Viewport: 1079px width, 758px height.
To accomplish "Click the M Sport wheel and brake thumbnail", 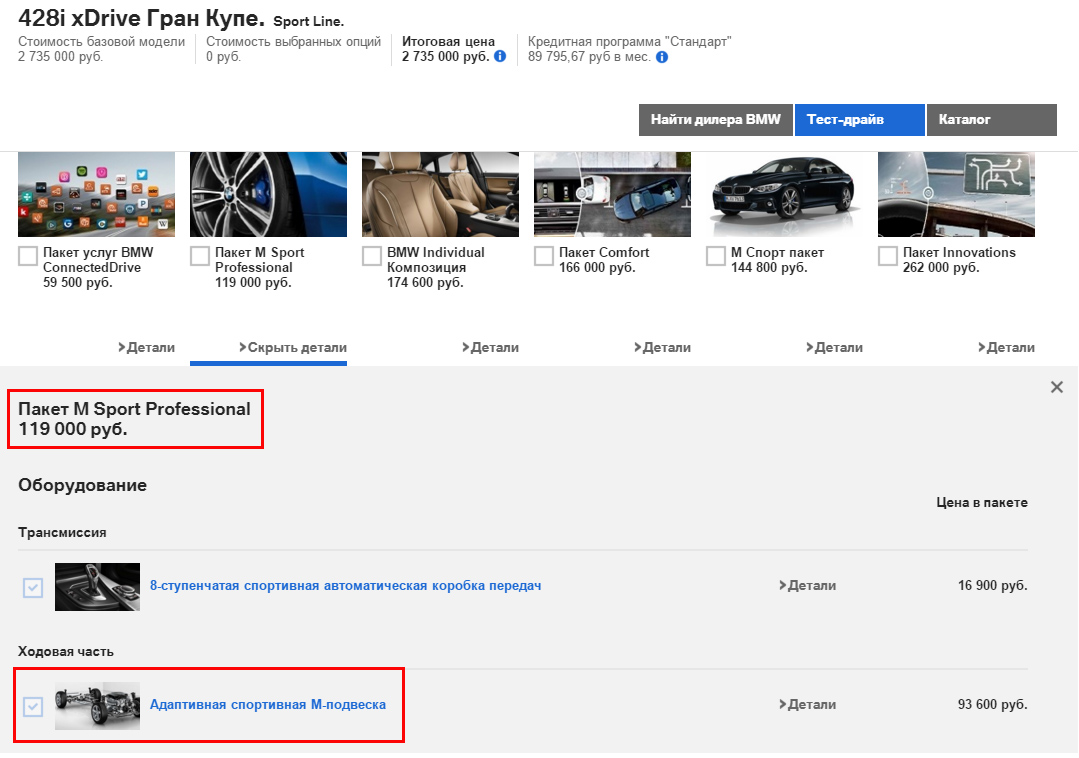I will [x=268, y=195].
